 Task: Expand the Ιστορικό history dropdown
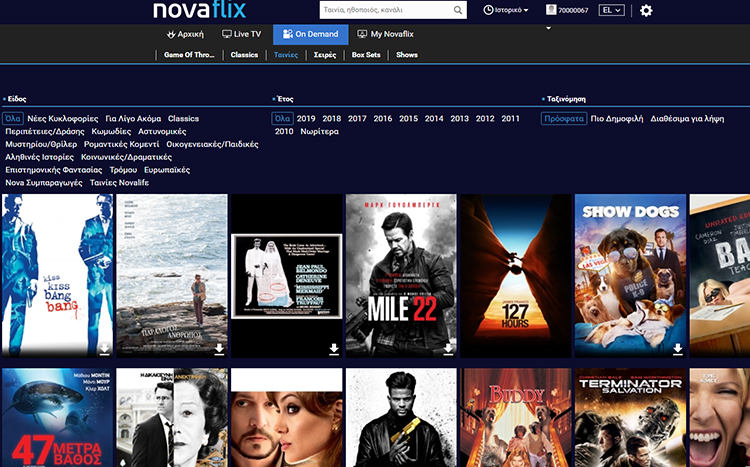(506, 10)
